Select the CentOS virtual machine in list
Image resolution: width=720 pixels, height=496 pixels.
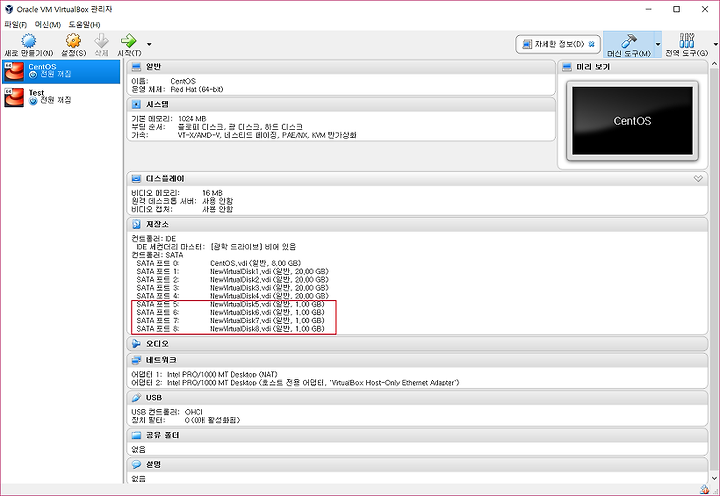click(x=61, y=71)
